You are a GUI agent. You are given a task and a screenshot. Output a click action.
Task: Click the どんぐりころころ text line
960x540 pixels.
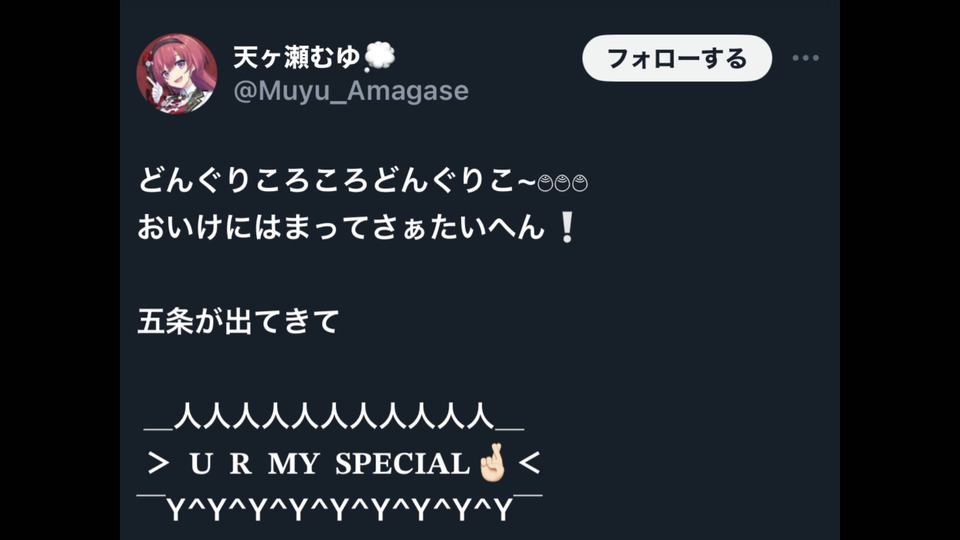click(362, 181)
